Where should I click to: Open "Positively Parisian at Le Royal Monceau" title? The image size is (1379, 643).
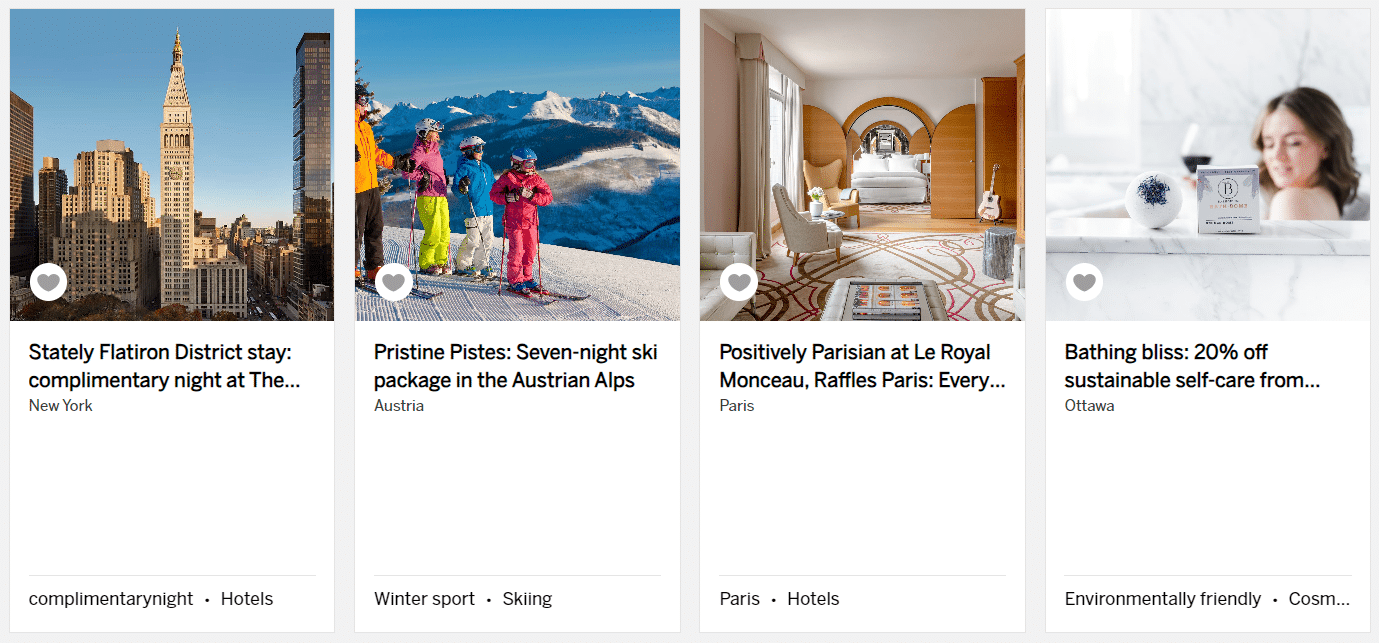[x=861, y=366]
